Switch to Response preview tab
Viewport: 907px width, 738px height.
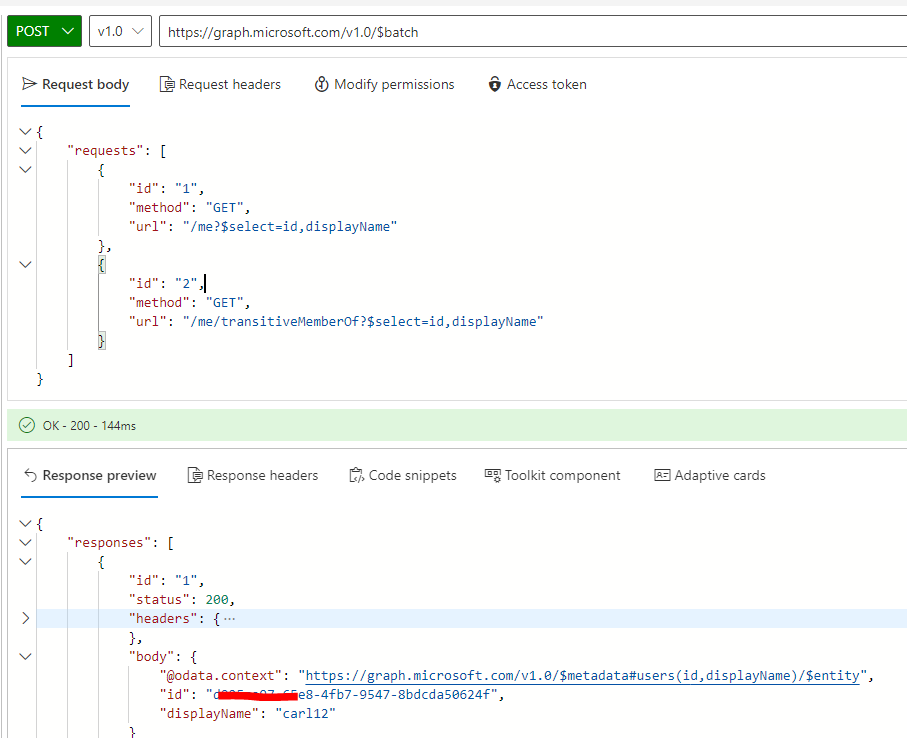(x=90, y=475)
